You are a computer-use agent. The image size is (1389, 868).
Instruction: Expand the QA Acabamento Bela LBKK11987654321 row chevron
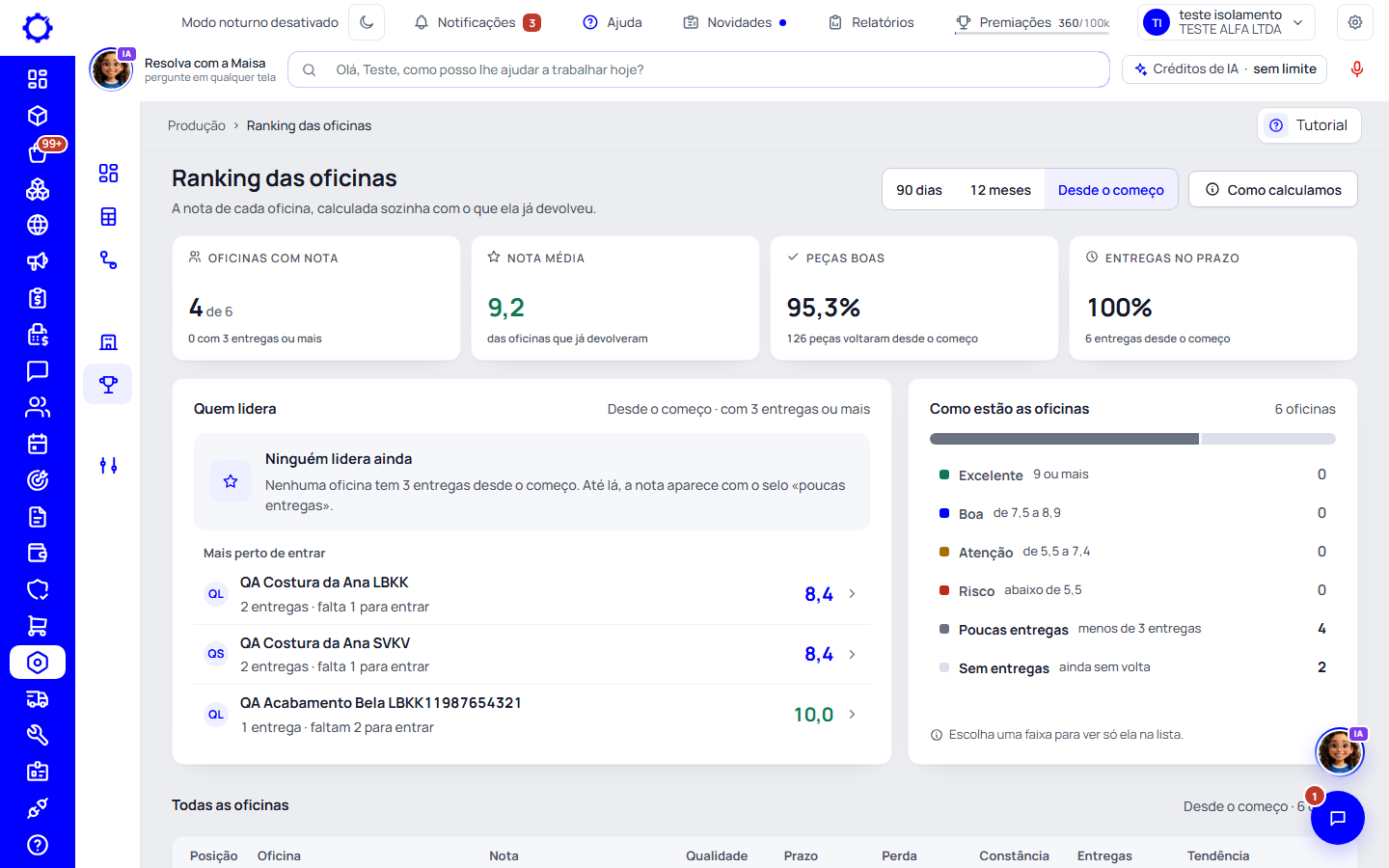(x=852, y=715)
